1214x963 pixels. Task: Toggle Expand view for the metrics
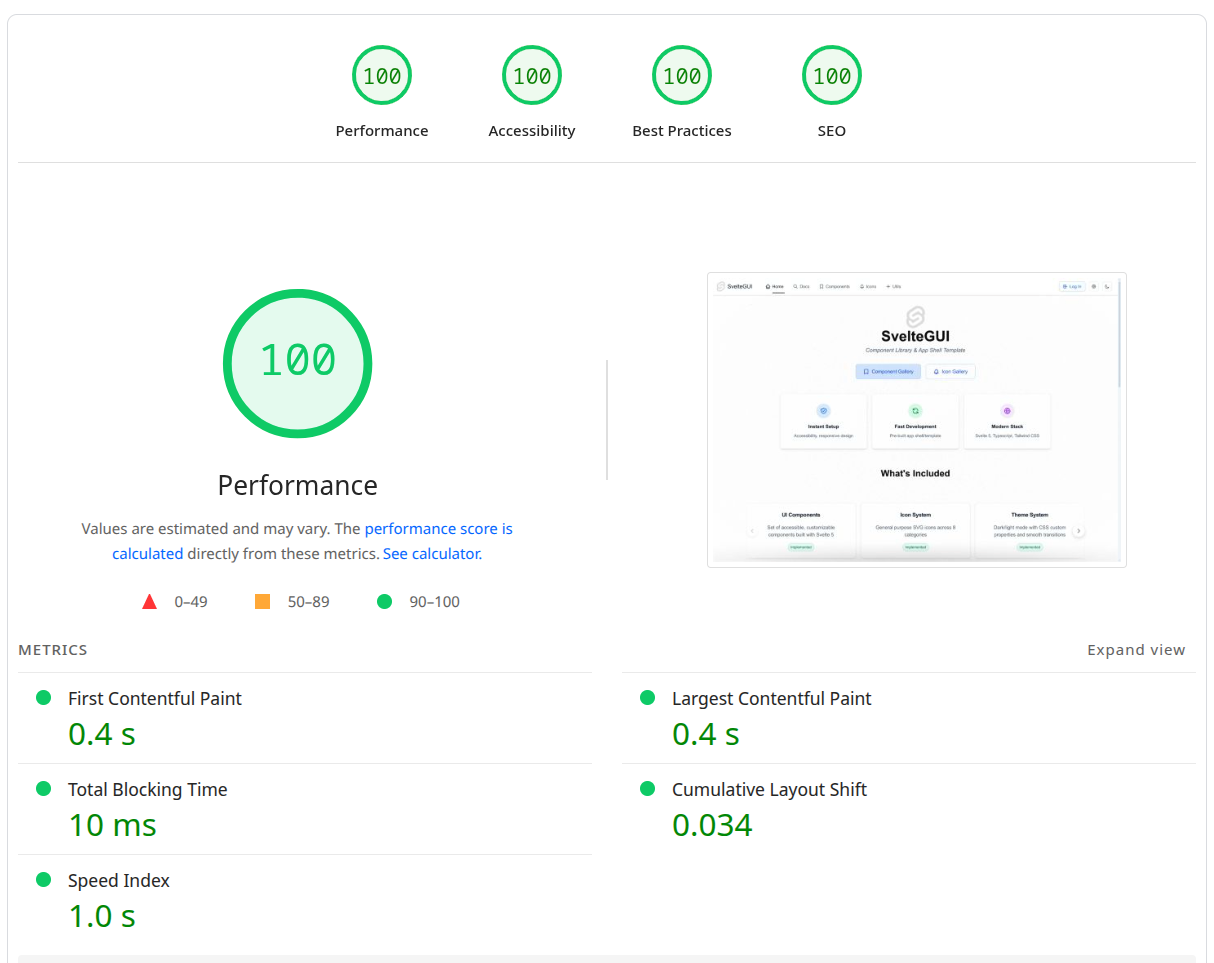1136,650
